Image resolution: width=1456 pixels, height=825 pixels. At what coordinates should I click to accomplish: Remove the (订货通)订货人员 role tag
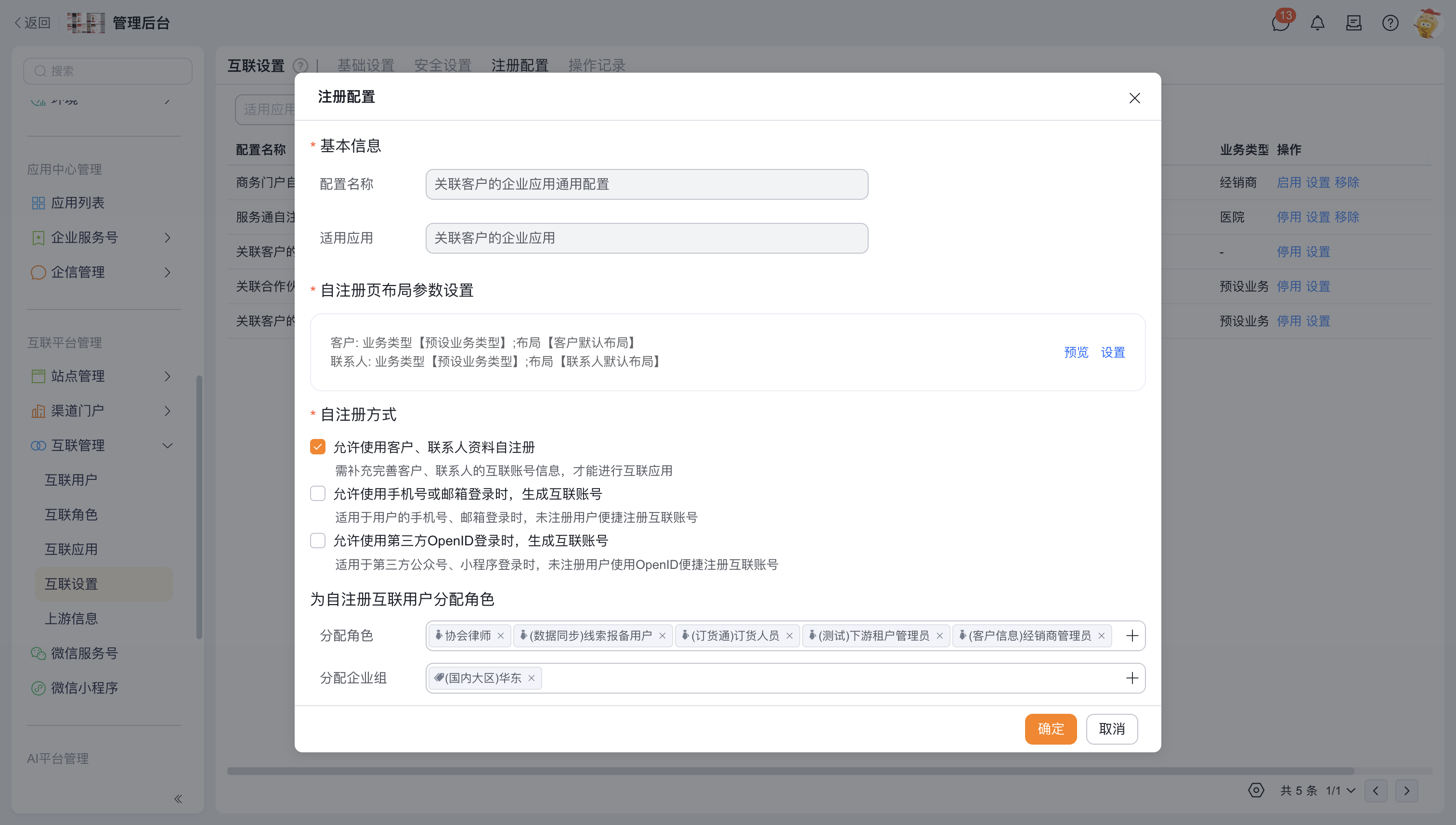click(x=789, y=636)
